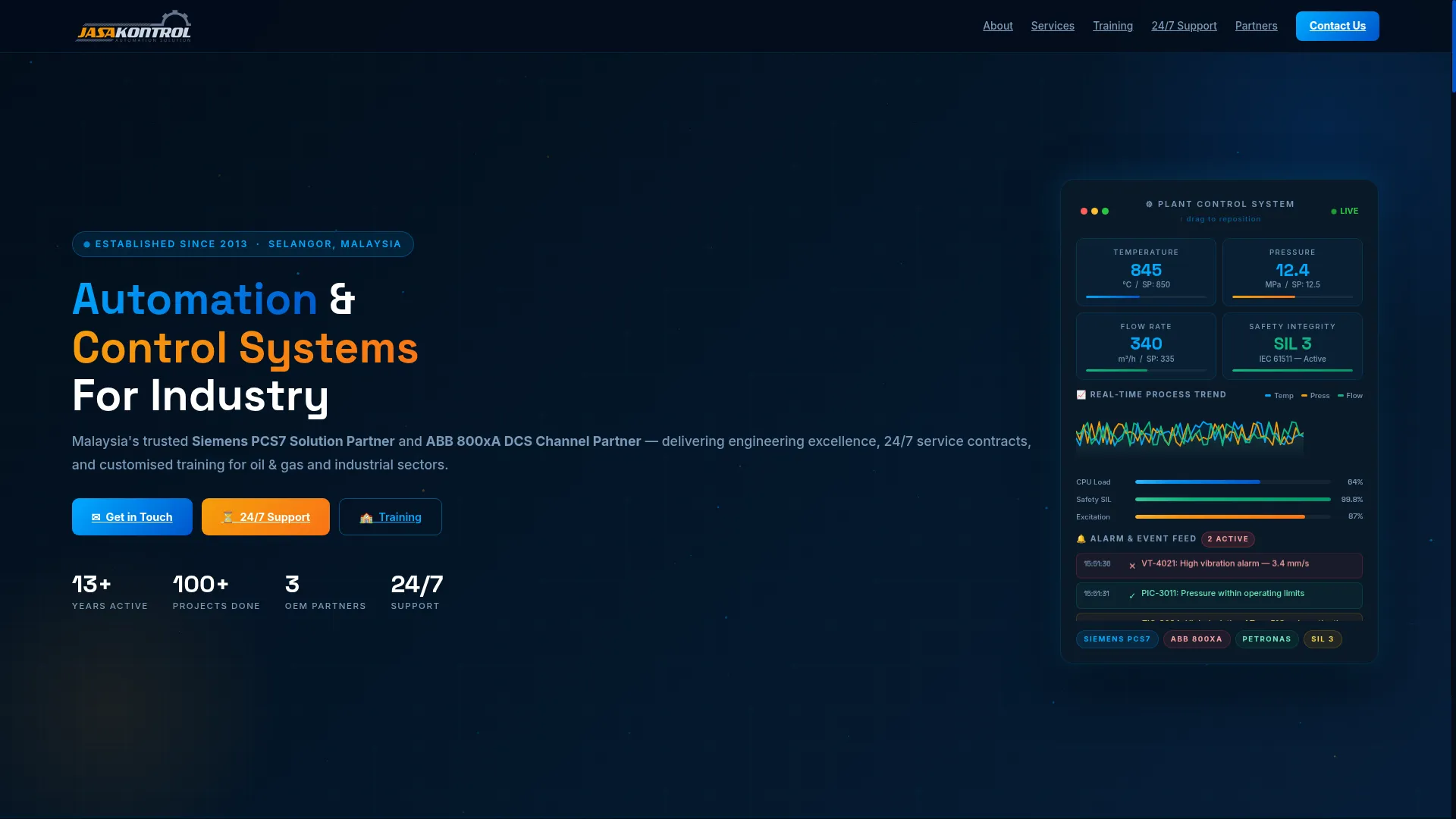Click the Petronas tag
1456x819 pixels.
1266,639
